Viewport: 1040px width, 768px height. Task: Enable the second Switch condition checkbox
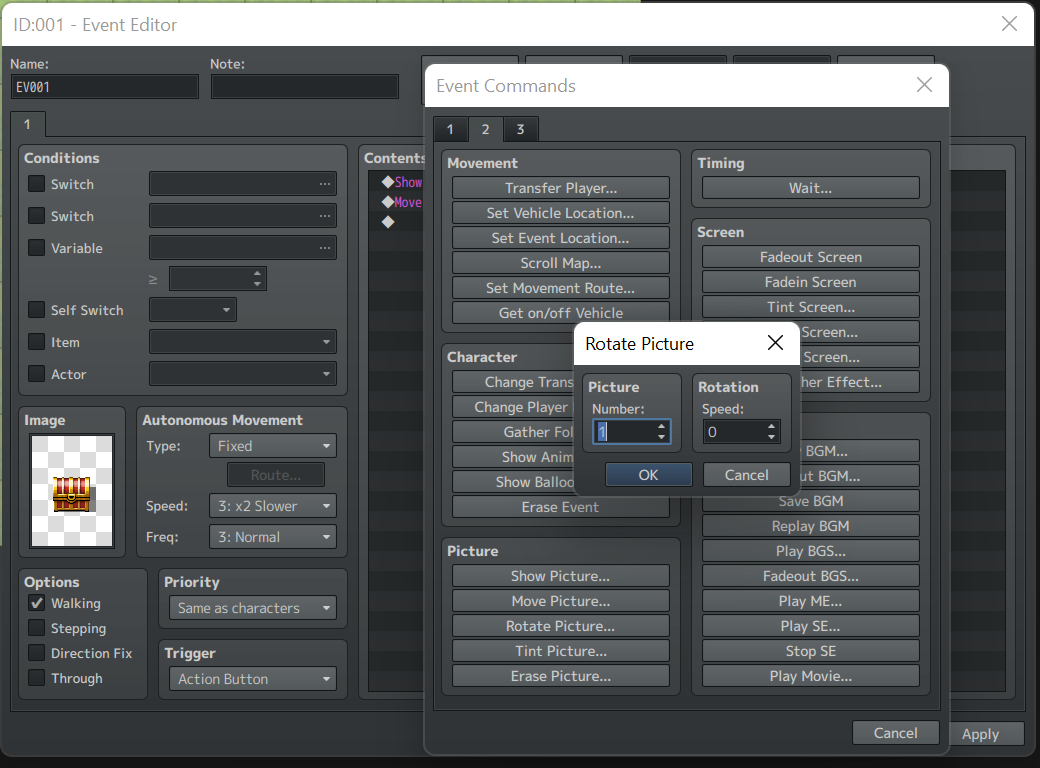[x=36, y=216]
